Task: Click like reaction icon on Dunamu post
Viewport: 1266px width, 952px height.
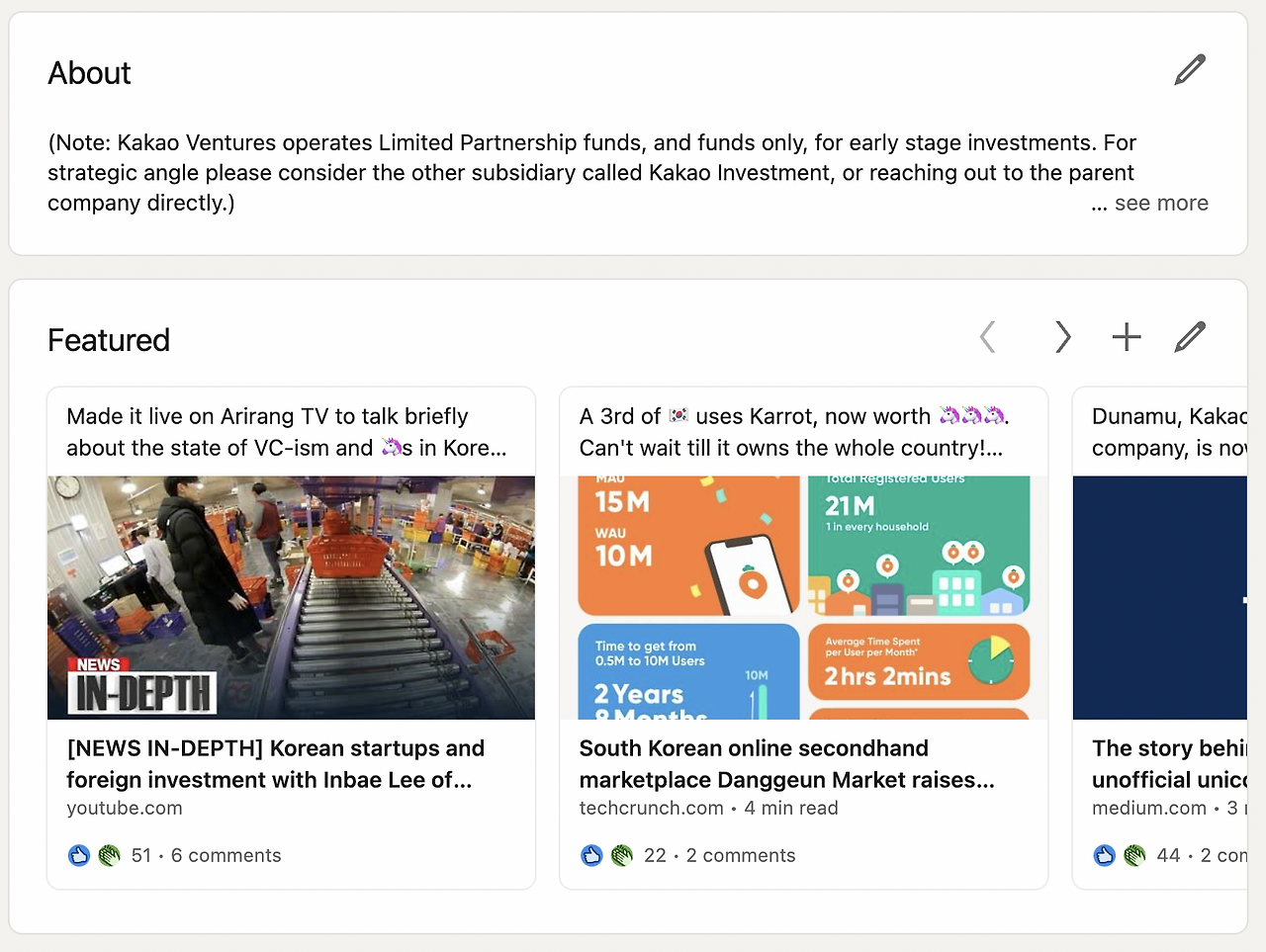Action: coord(1105,855)
